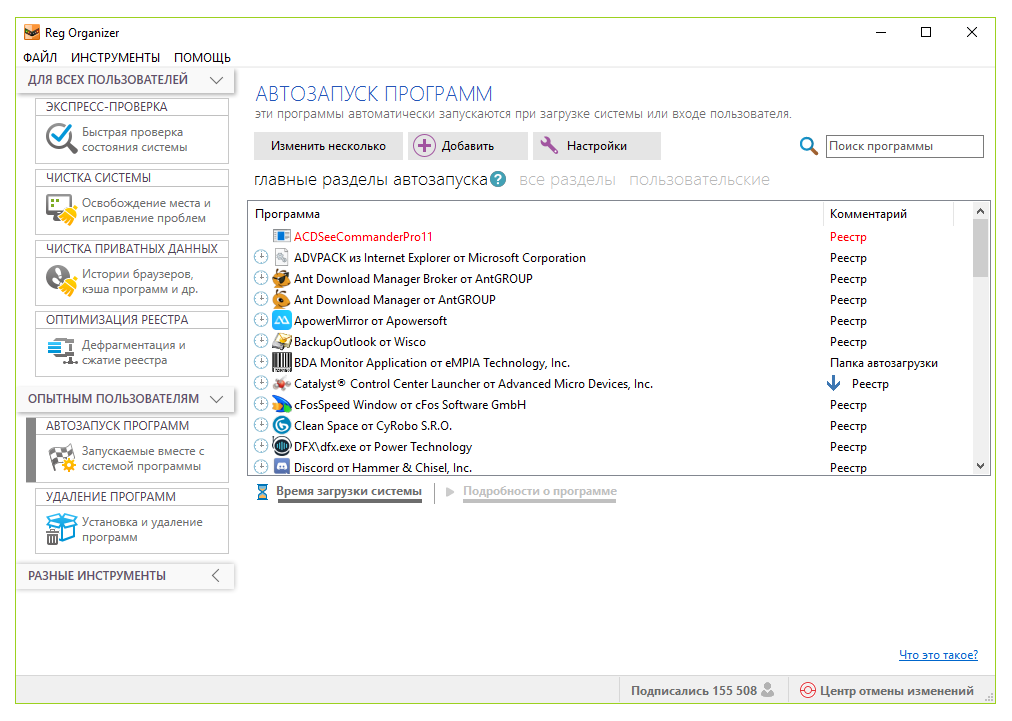Click the ACDSeeCommanderPro11 program icon
This screenshot has width=1012, height=721.
(281, 236)
